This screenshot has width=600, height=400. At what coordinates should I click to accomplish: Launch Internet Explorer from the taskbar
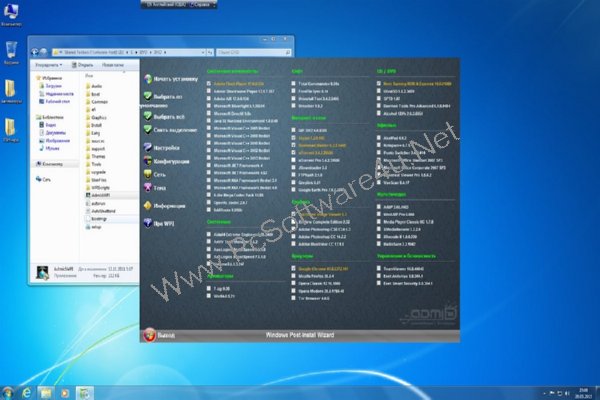pyautogui.click(x=26, y=393)
